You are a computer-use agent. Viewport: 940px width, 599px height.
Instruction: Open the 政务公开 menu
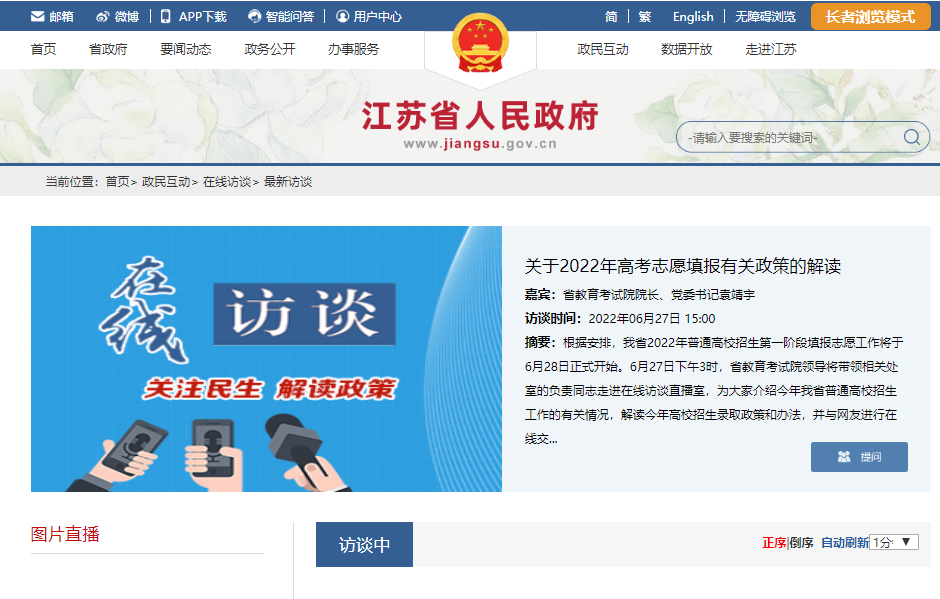(x=270, y=49)
